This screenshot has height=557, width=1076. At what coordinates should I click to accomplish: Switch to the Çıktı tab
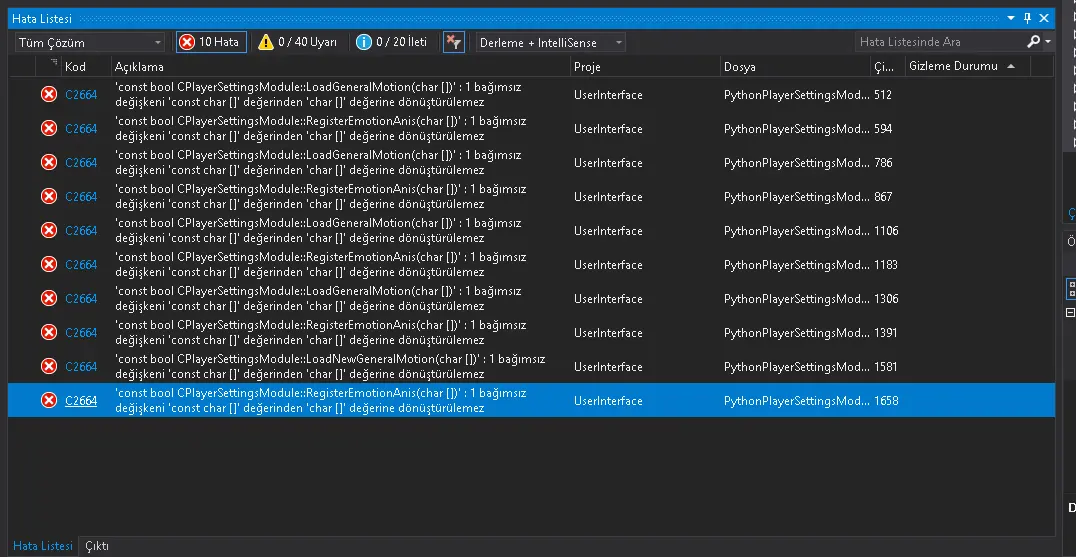(x=97, y=546)
